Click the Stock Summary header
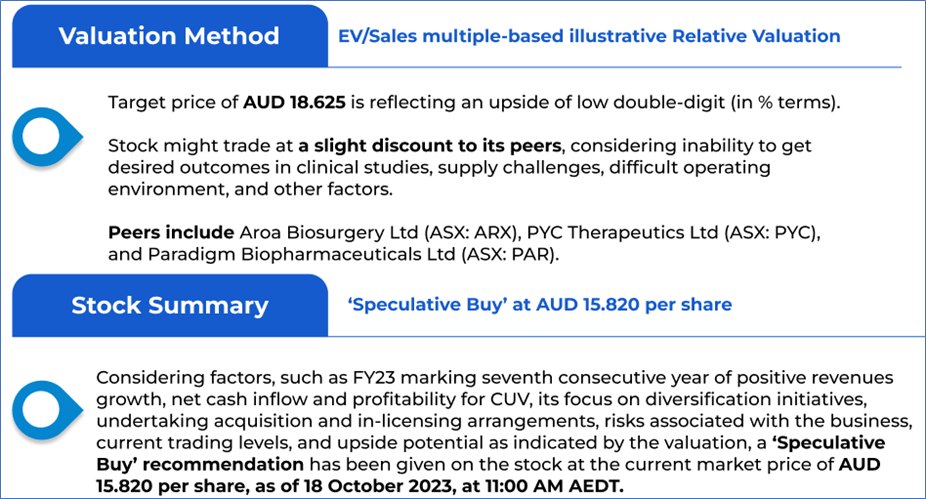Image resolution: width=926 pixels, height=499 pixels. [x=168, y=305]
